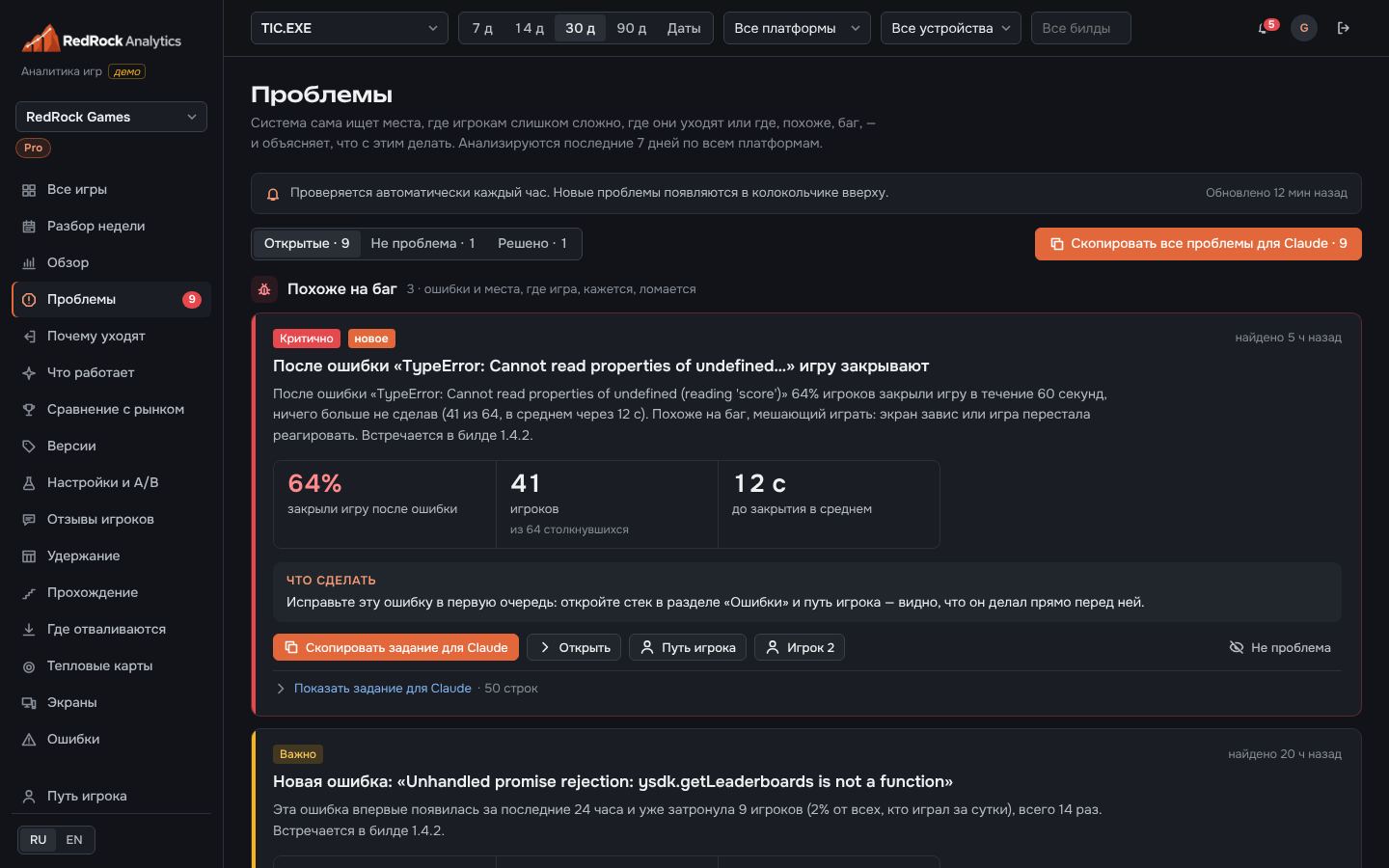Open Путь игрока for the TypeError issue

(x=688, y=648)
